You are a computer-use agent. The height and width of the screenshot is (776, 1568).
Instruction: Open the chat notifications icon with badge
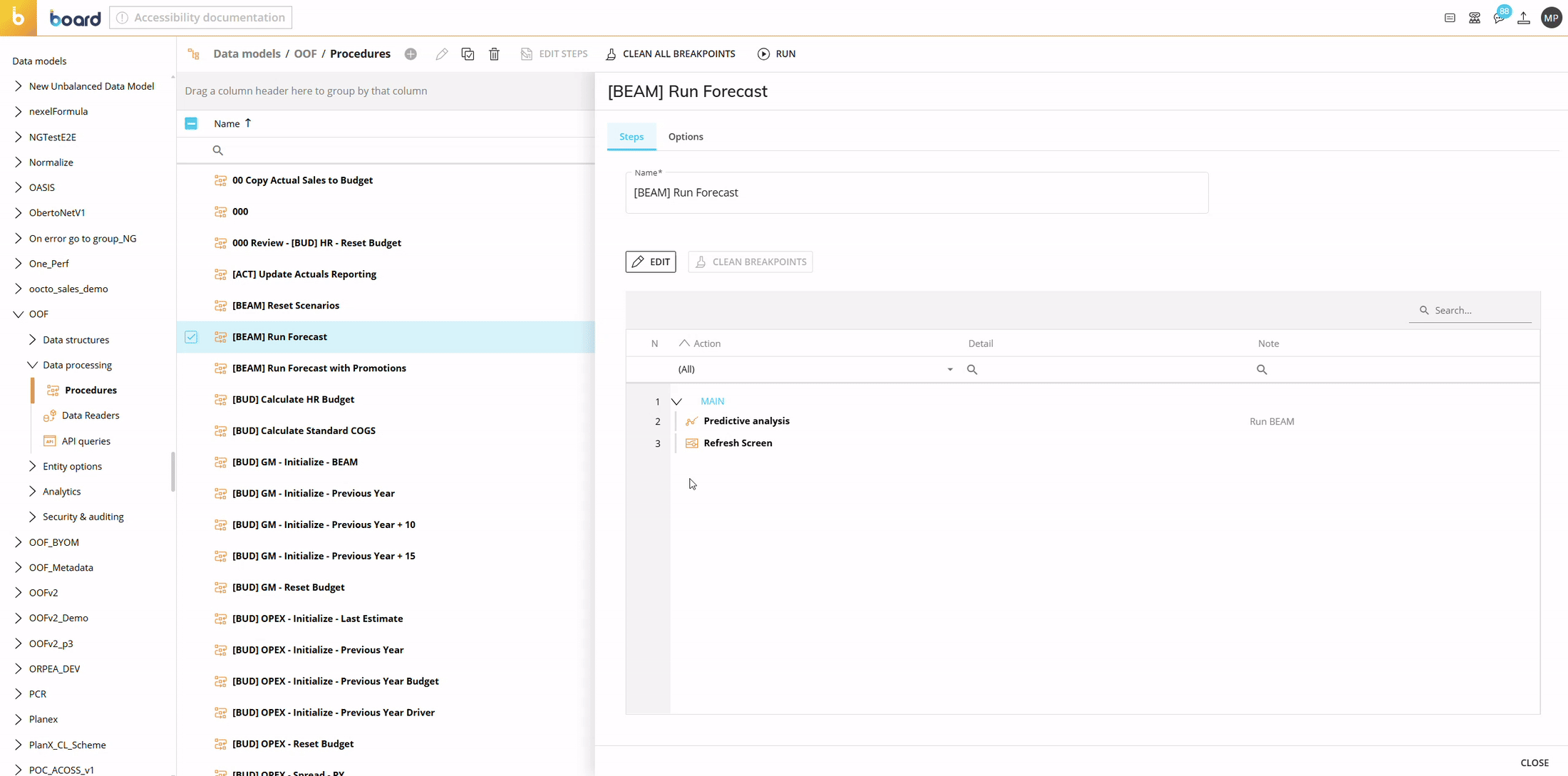[x=1500, y=18]
